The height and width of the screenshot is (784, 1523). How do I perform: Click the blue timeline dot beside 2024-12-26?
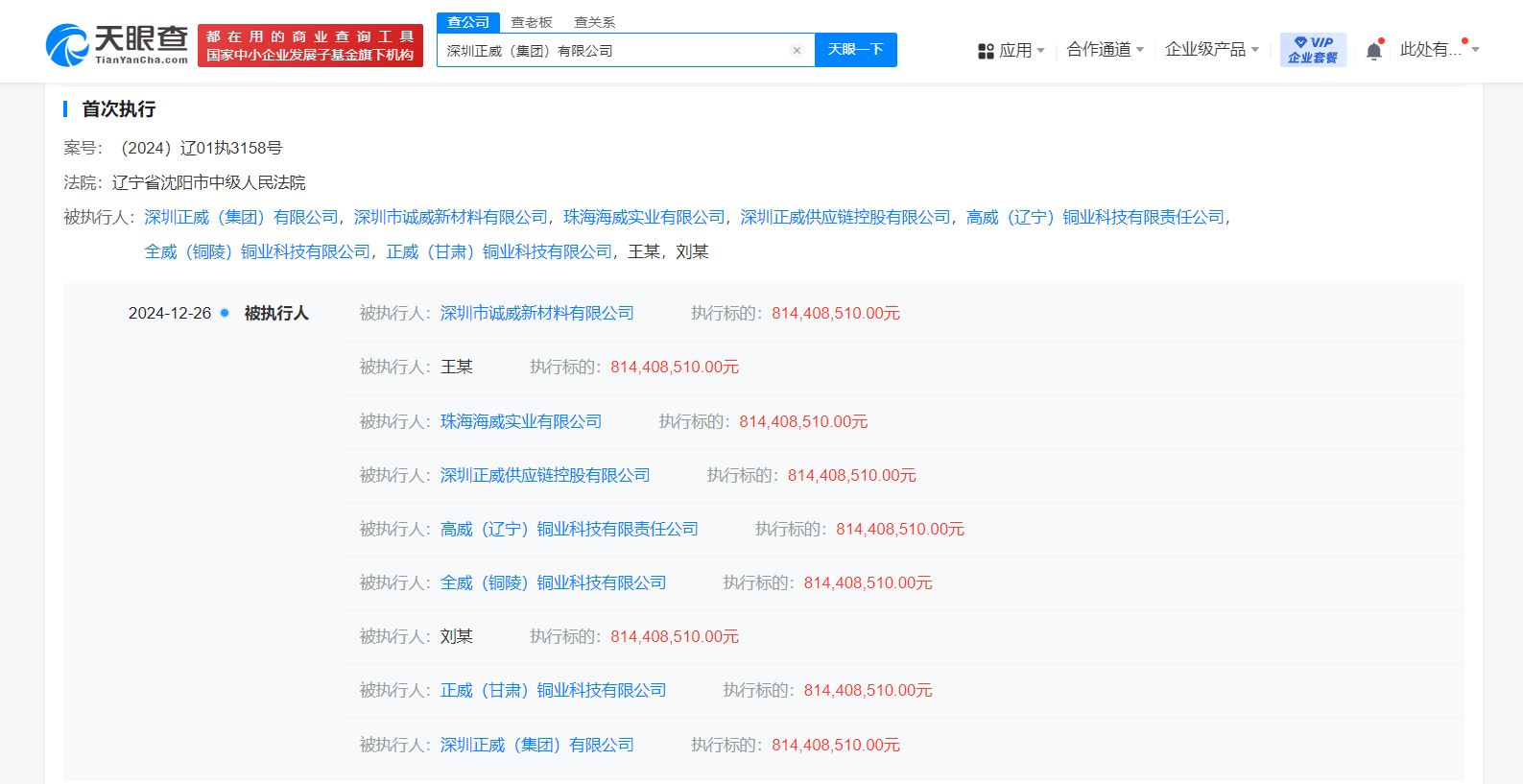pos(225,313)
